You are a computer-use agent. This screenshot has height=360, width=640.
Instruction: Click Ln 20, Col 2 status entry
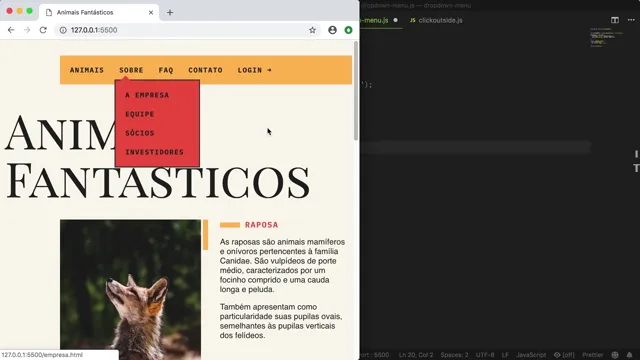416,355
